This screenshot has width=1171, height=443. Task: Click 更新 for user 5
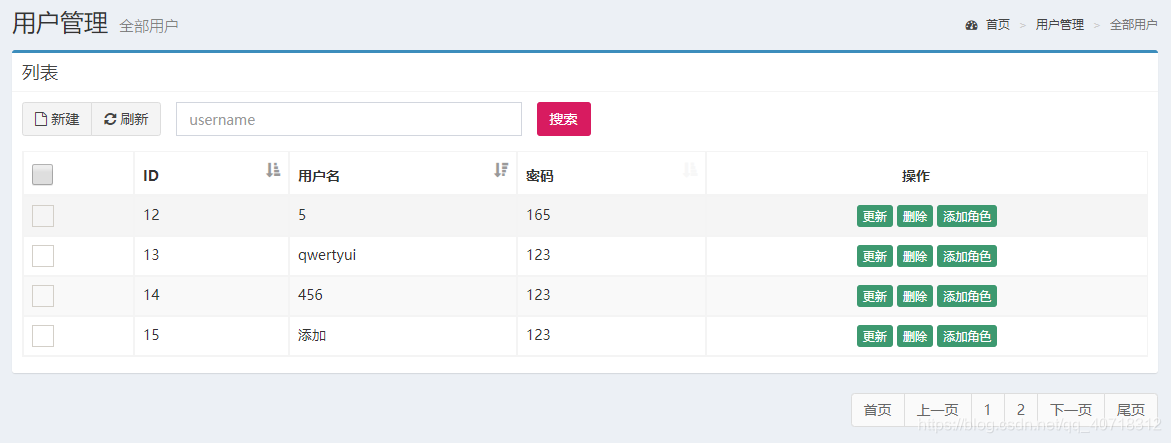[875, 216]
